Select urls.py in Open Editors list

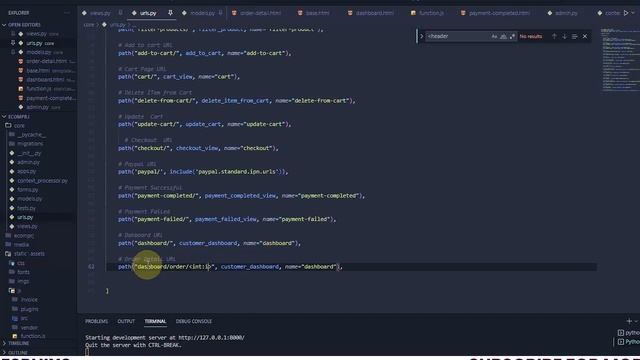pyautogui.click(x=40, y=43)
